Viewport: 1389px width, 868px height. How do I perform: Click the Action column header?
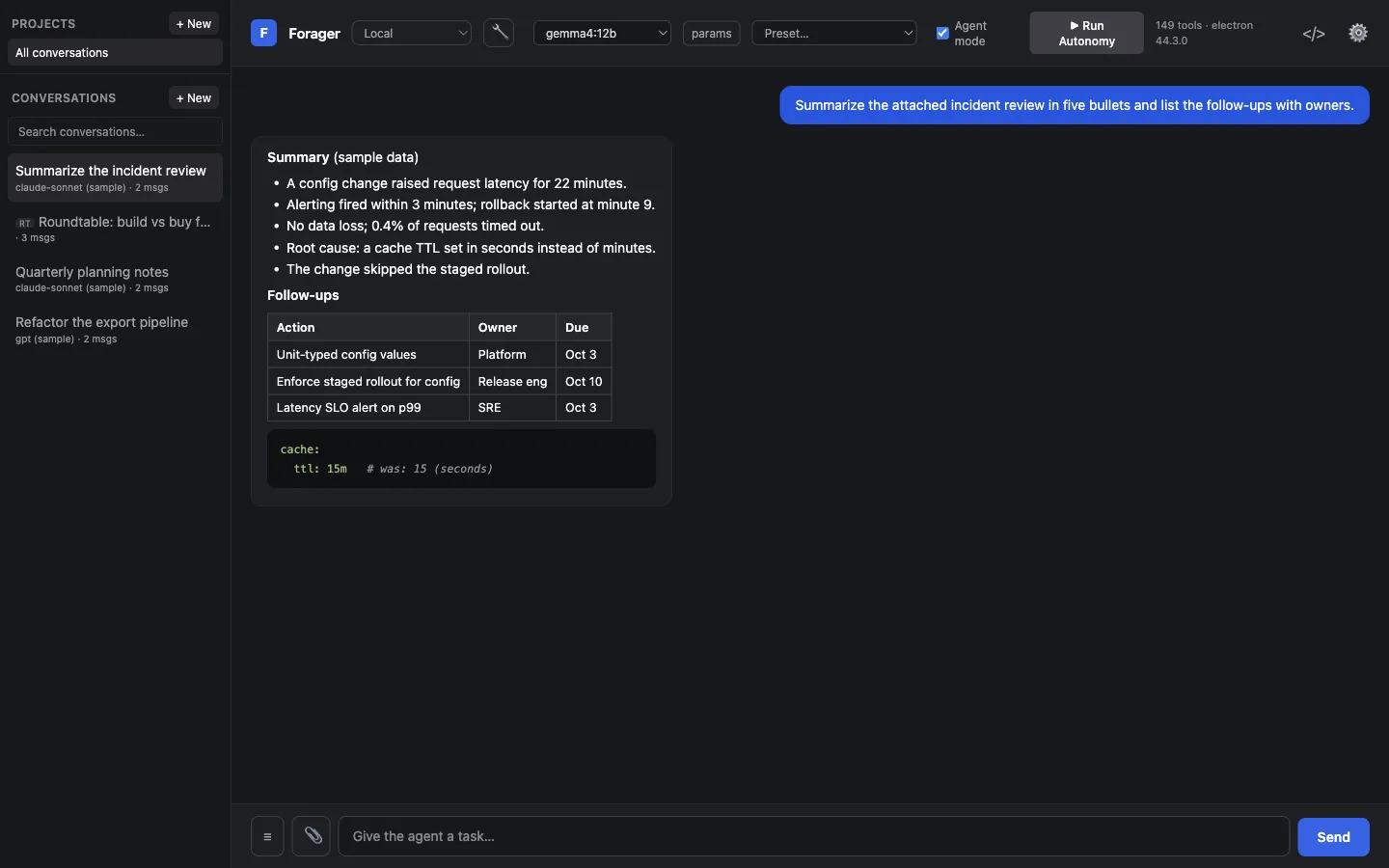[x=368, y=327]
